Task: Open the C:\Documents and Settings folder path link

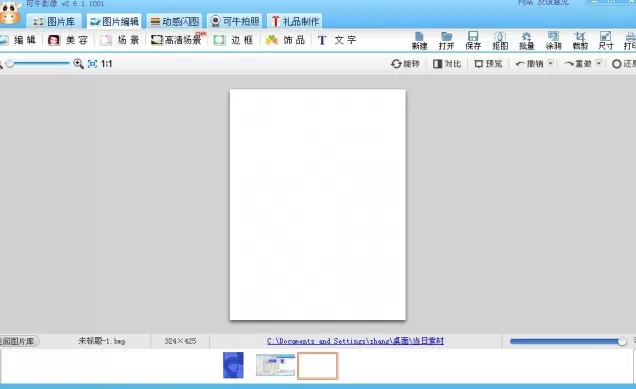Action: (x=355, y=341)
